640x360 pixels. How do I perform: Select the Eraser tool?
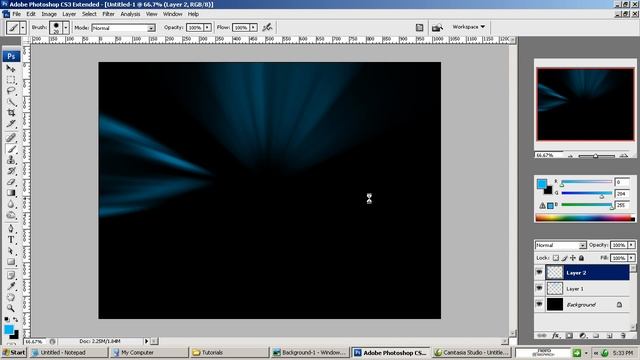pos(11,182)
